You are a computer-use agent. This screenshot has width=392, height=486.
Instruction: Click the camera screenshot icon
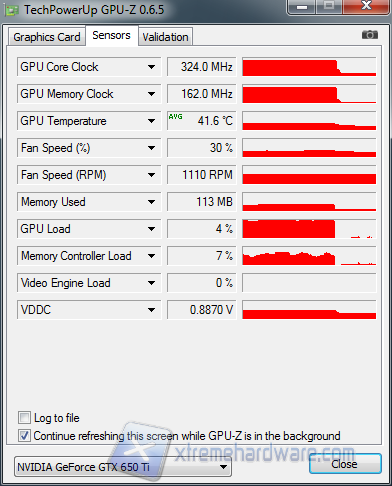[370, 35]
